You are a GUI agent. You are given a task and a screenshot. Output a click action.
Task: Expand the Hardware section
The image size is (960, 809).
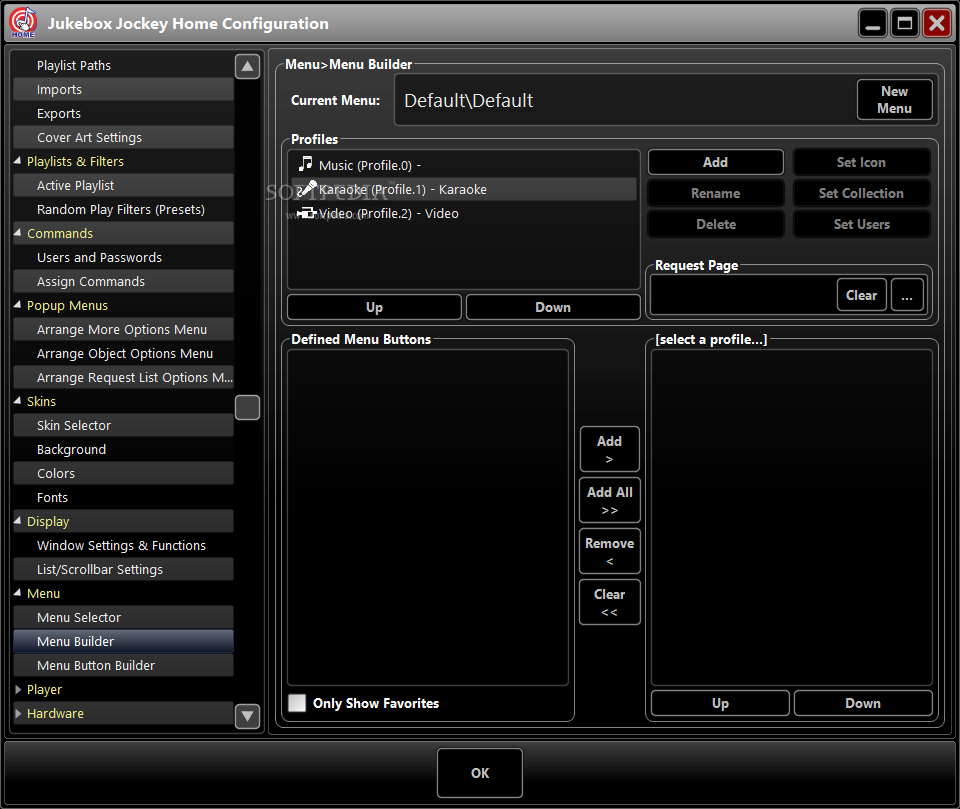click(18, 713)
